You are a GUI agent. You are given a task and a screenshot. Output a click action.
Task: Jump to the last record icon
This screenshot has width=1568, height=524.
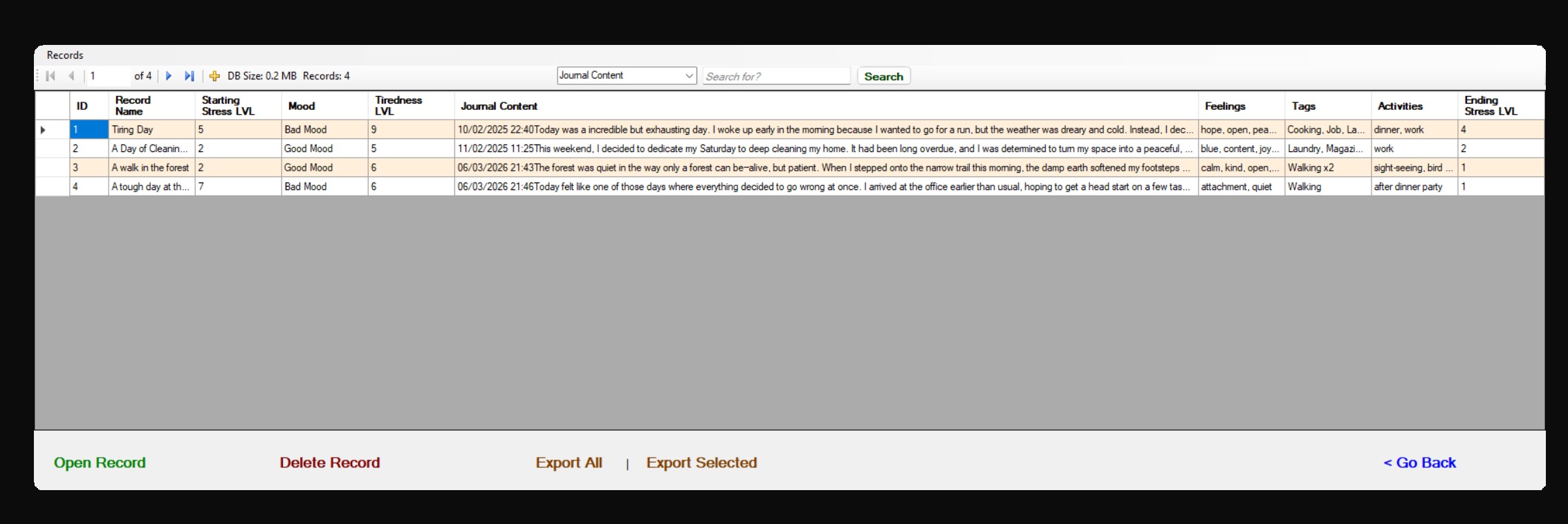pos(189,76)
